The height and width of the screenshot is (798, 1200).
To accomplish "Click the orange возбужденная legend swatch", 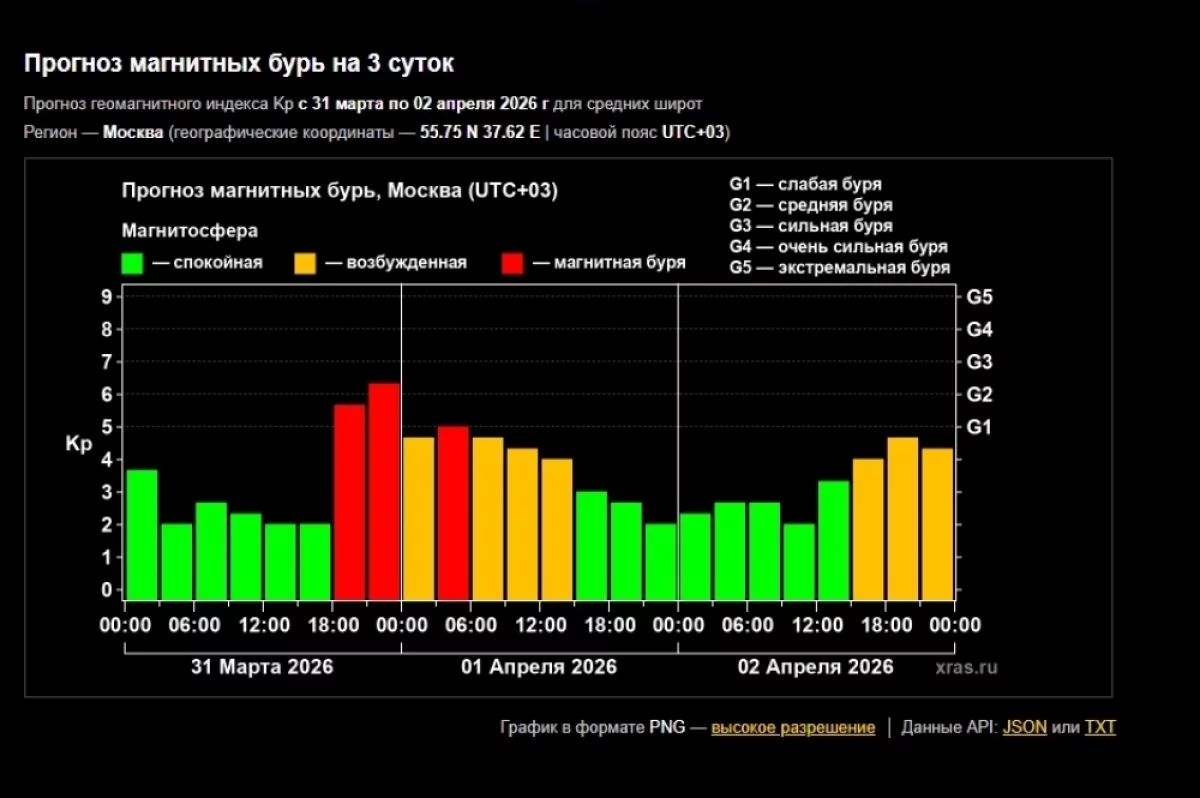I will pyautogui.click(x=305, y=263).
